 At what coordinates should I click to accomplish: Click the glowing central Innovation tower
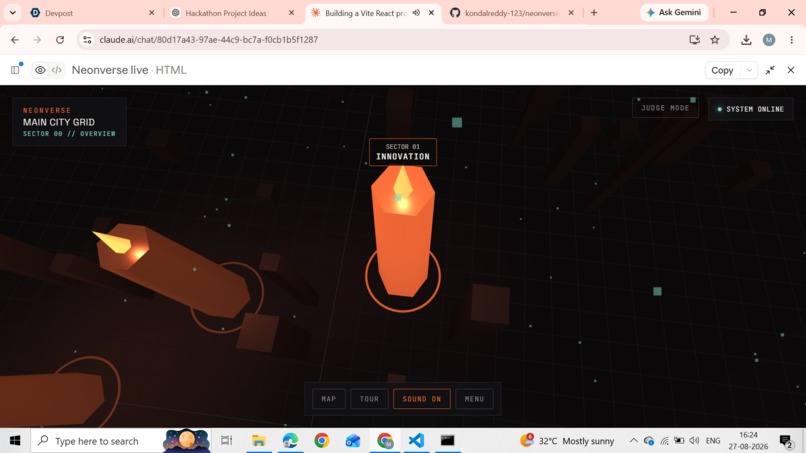[403, 231]
